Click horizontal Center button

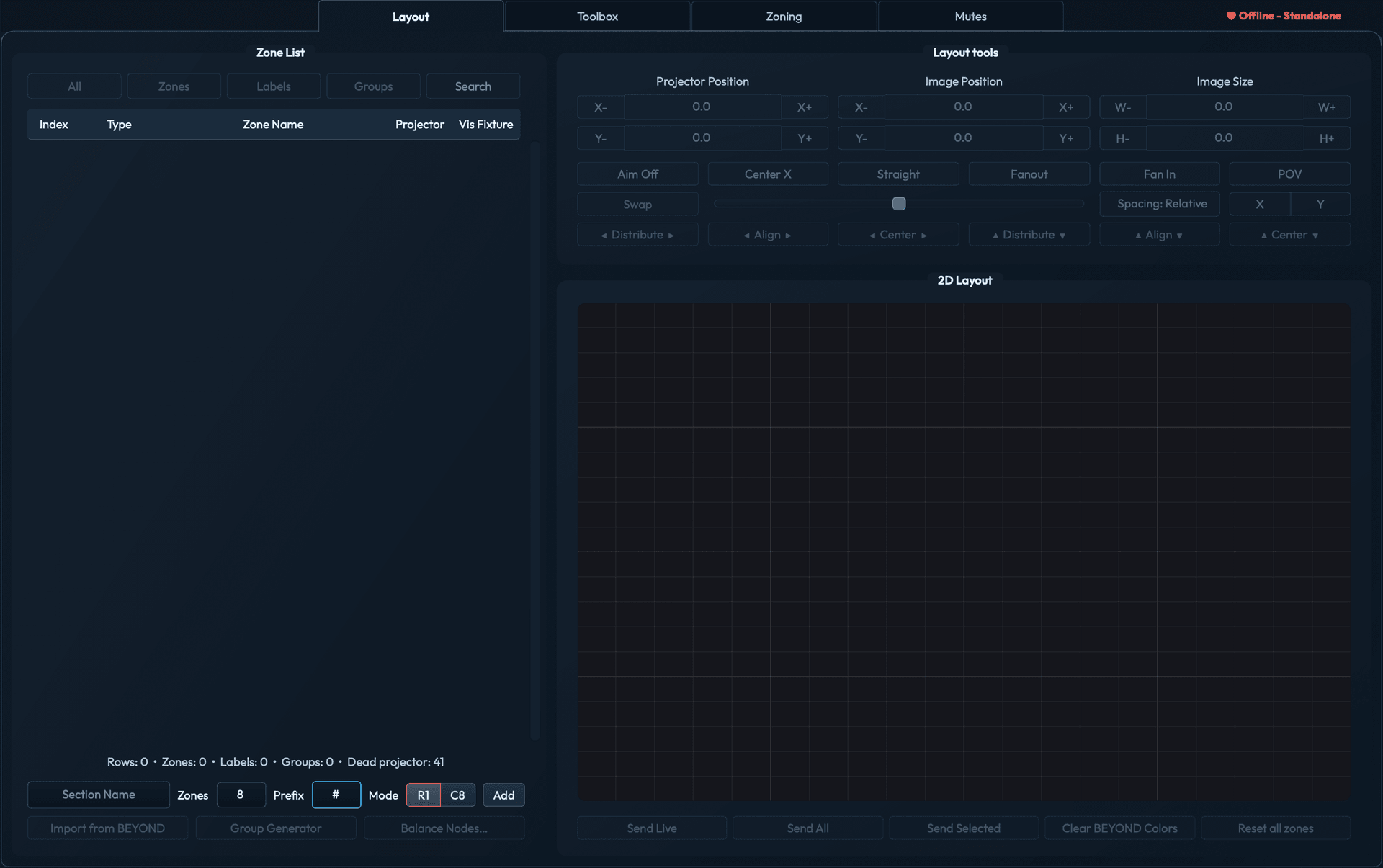[x=898, y=235]
